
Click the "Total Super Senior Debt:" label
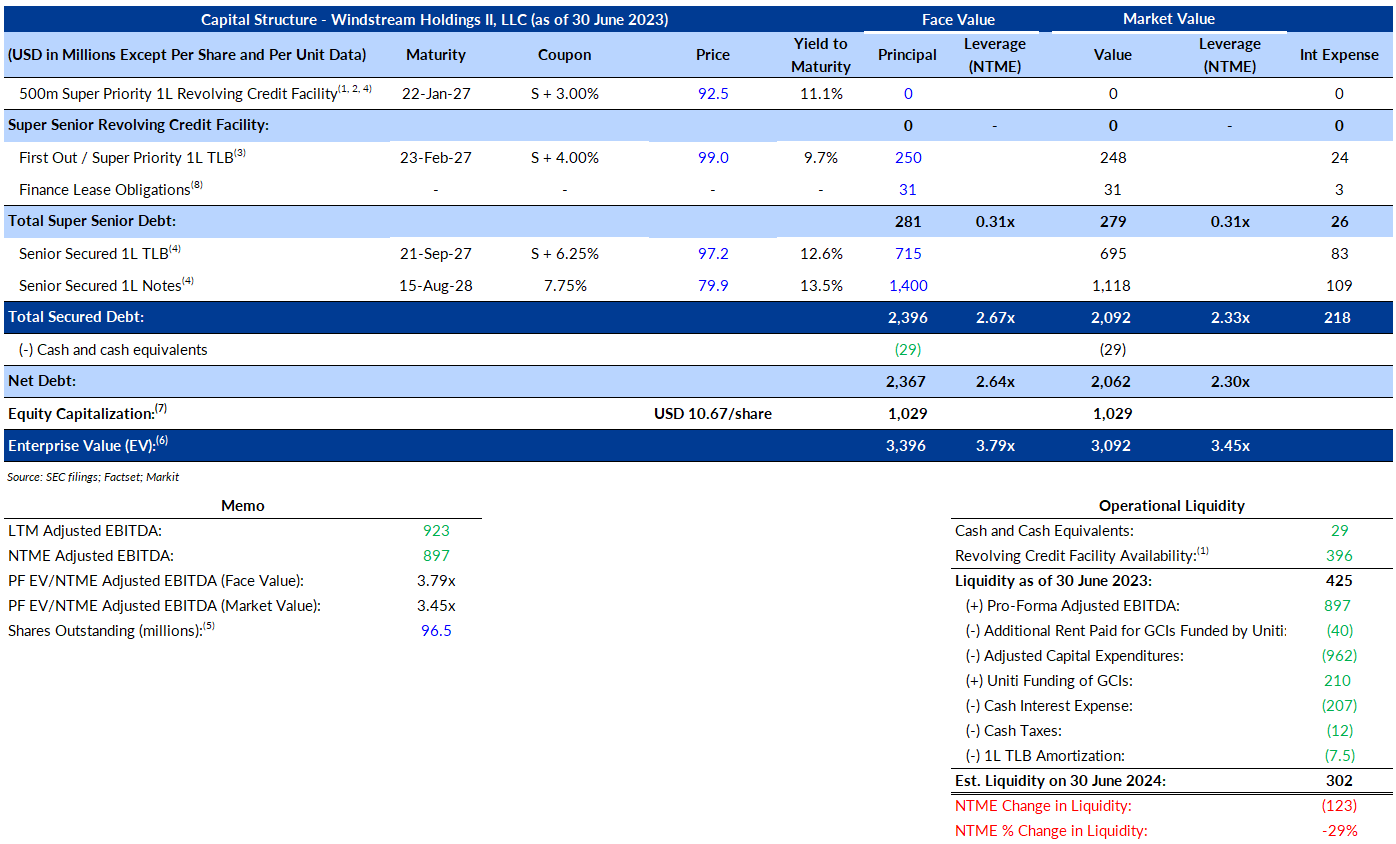93,222
